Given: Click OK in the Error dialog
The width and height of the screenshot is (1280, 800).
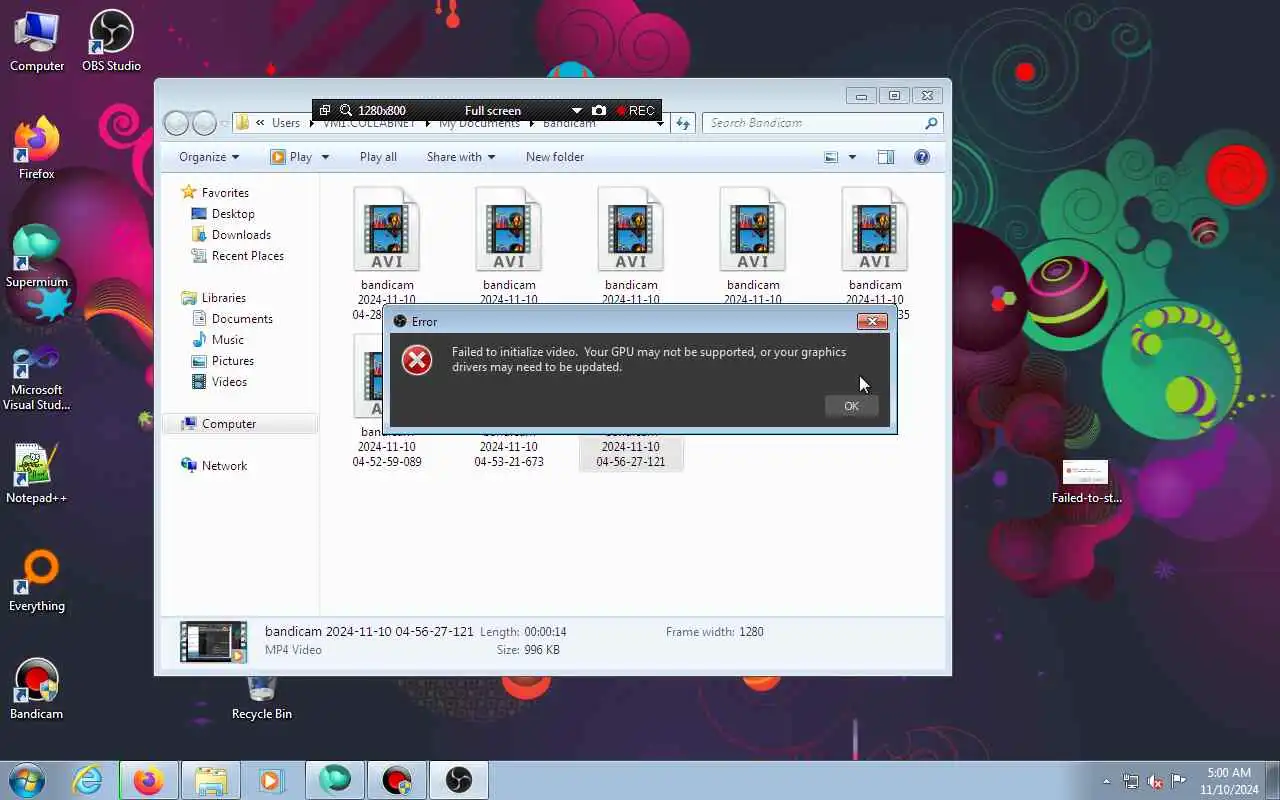Looking at the screenshot, I should (x=851, y=406).
